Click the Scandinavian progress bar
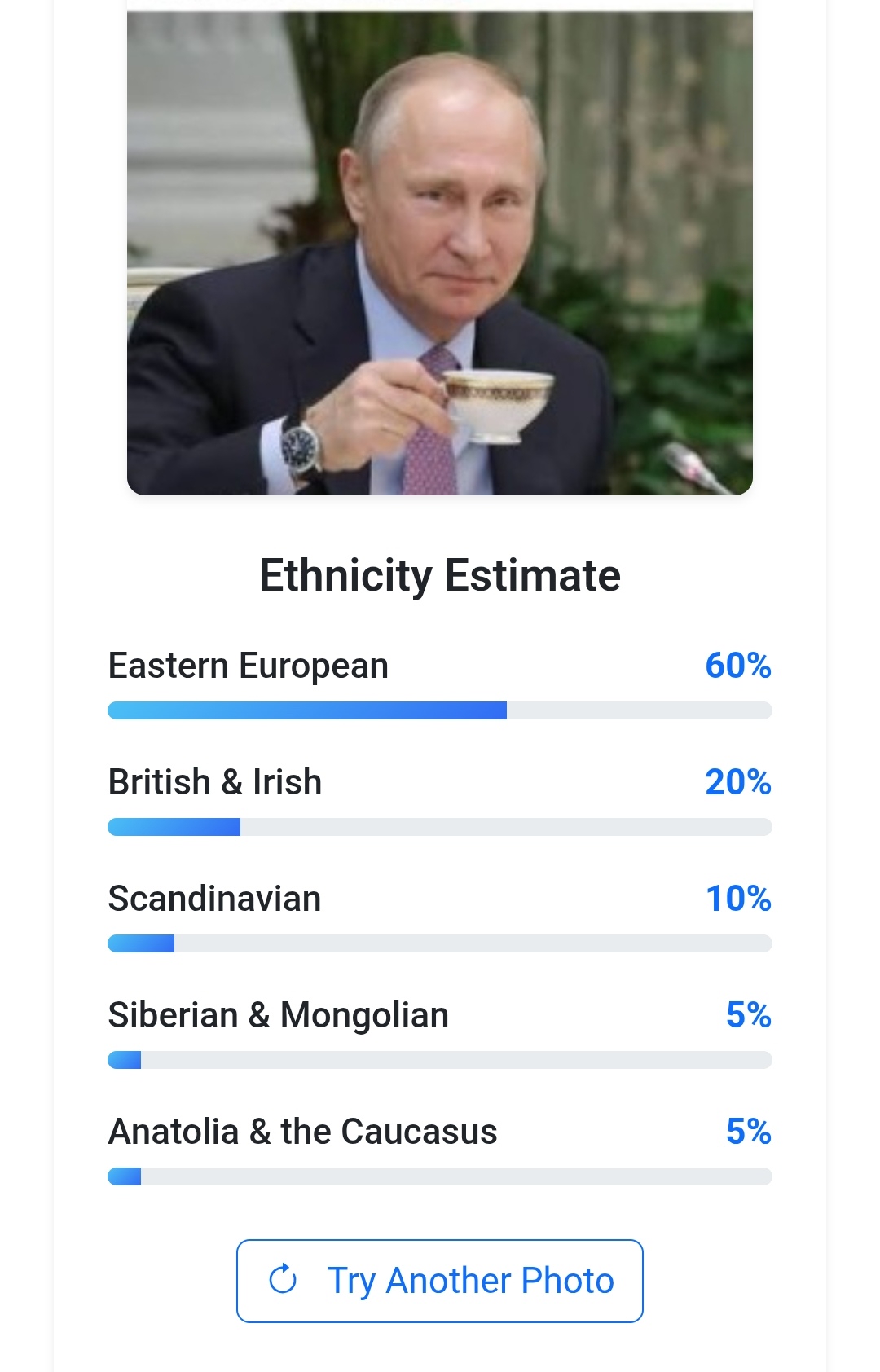Screen dimensions: 880x1372 440,943
